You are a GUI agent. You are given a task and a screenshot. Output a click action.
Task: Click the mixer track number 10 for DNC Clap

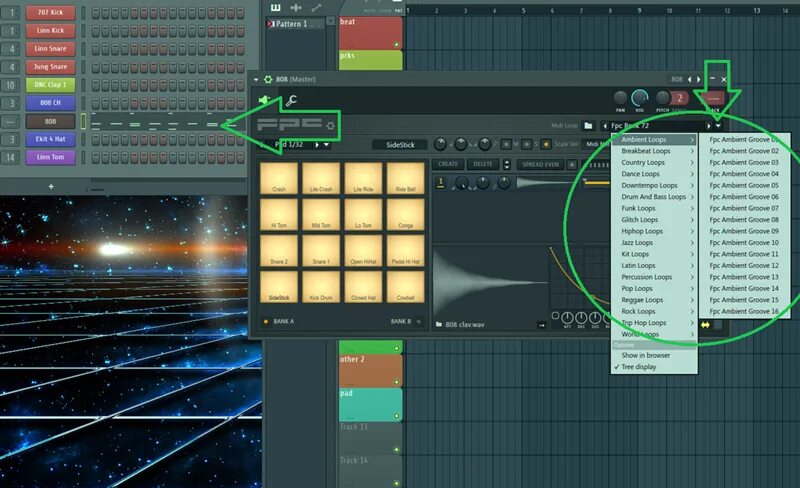(x=11, y=85)
